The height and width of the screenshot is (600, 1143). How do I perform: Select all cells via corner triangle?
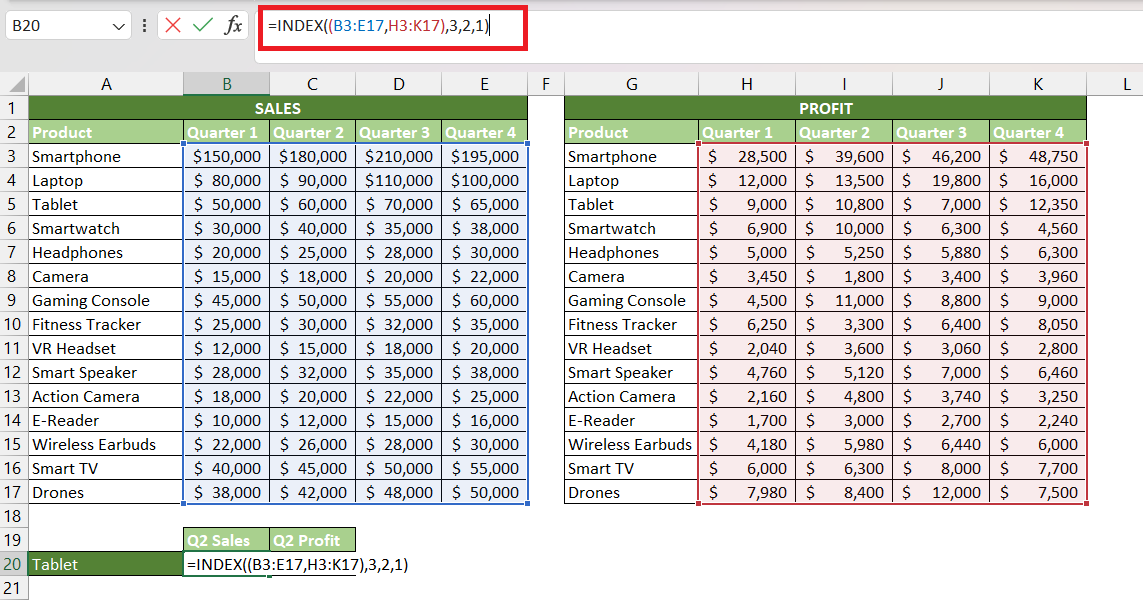[x=15, y=84]
